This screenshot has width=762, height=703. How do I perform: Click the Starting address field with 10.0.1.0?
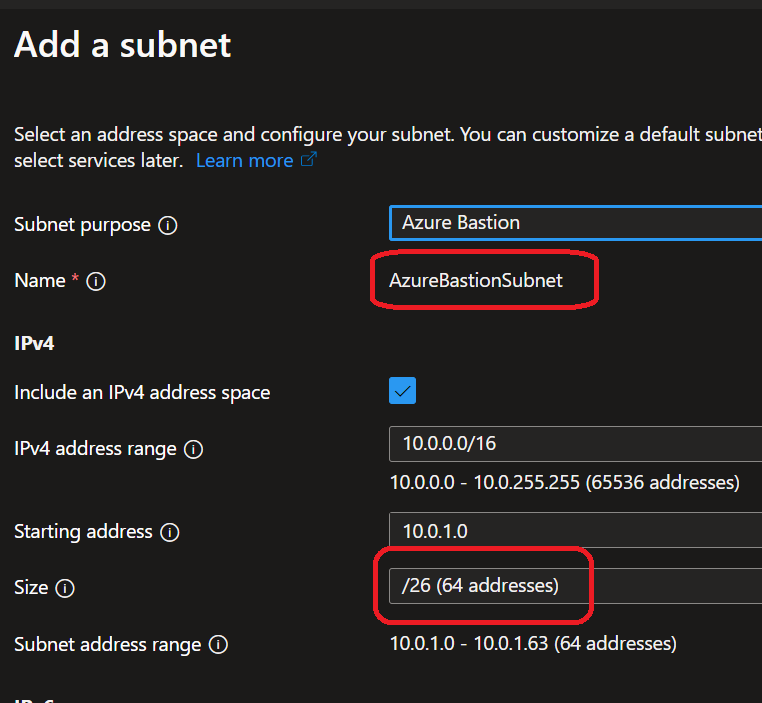click(x=575, y=531)
